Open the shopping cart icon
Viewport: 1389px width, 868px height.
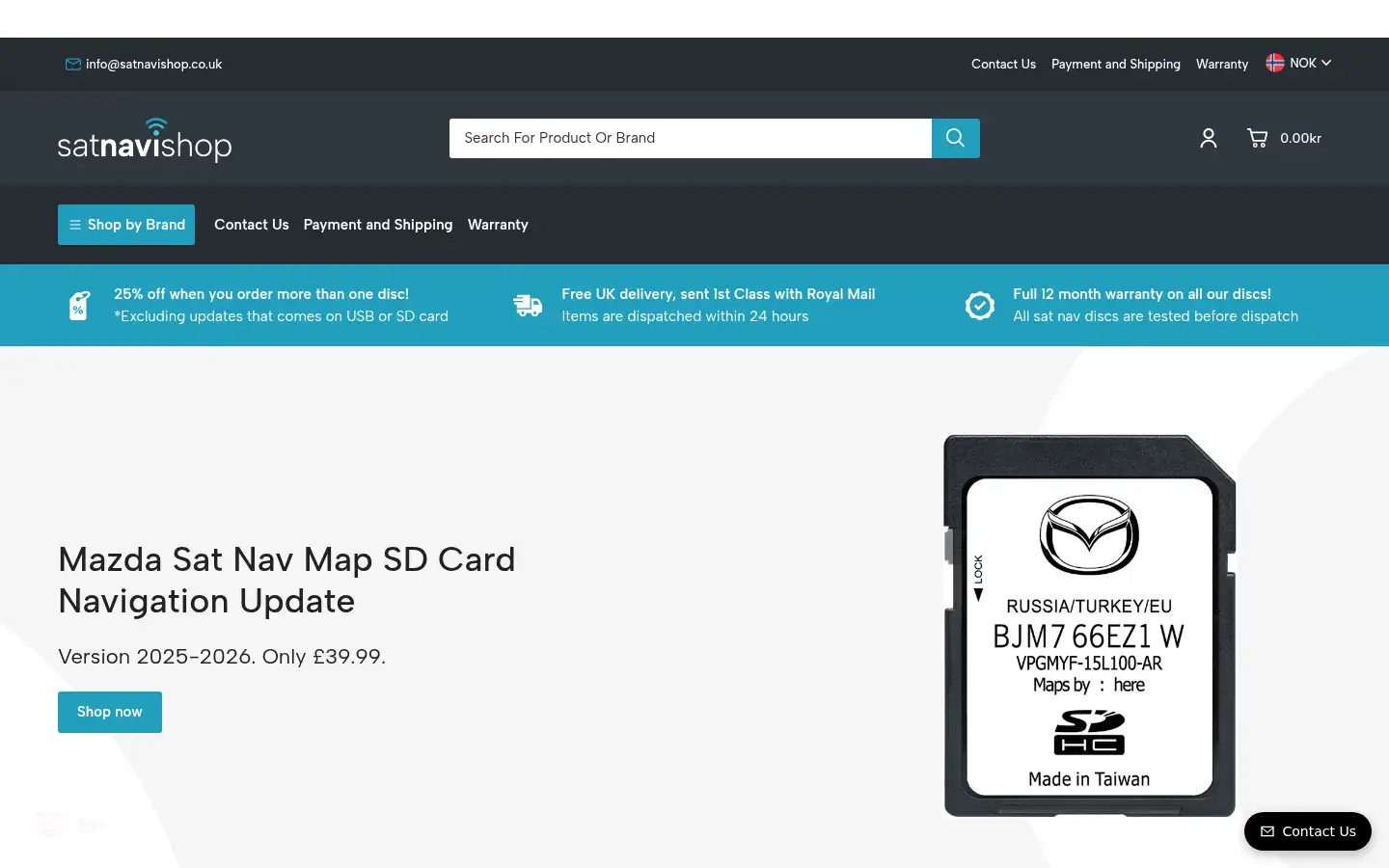pos(1257,138)
